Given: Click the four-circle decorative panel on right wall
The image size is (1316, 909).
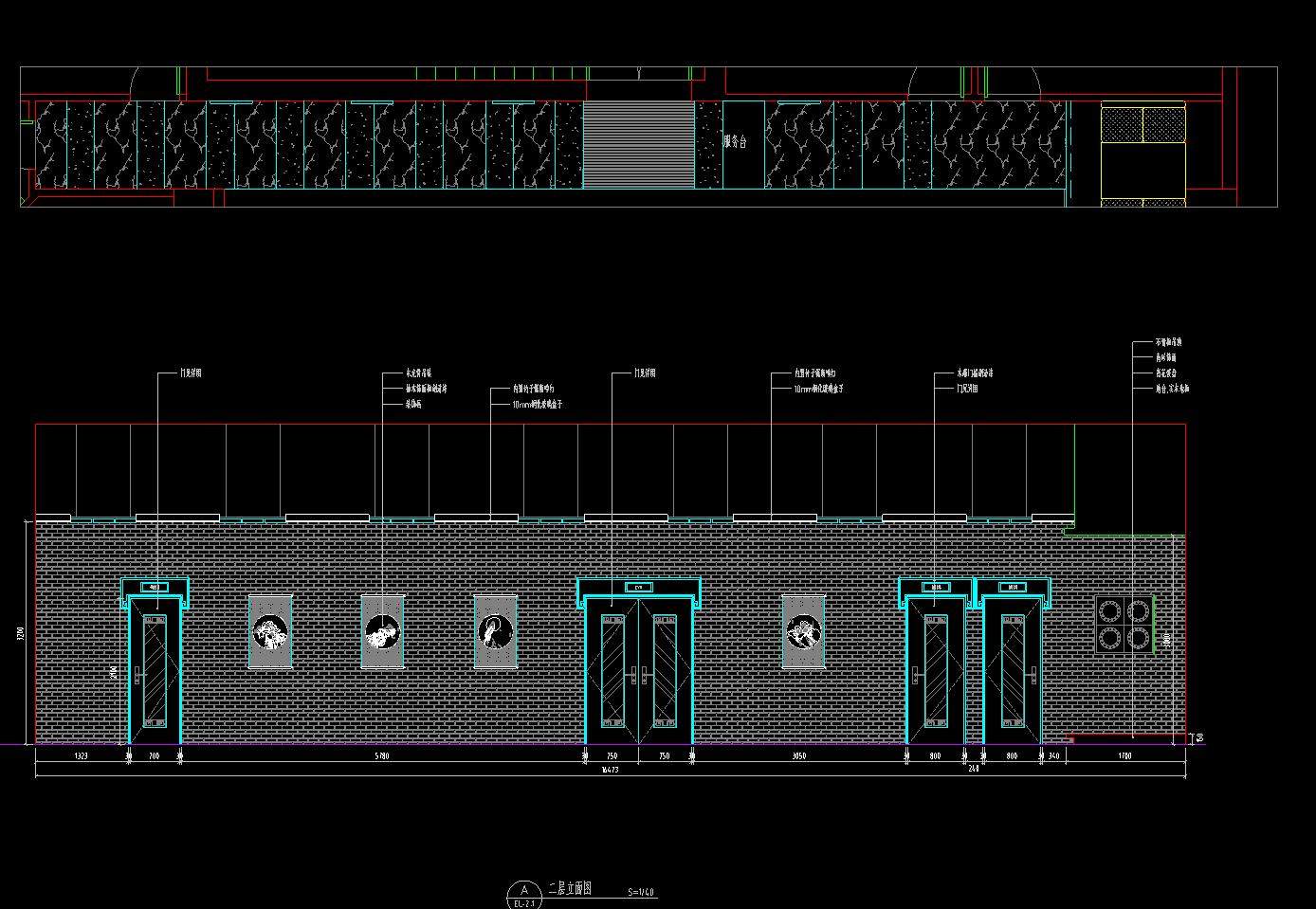Looking at the screenshot, I should [1124, 624].
